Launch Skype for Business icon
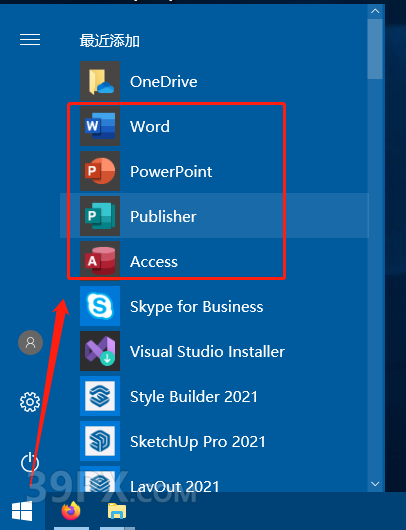 coord(100,306)
